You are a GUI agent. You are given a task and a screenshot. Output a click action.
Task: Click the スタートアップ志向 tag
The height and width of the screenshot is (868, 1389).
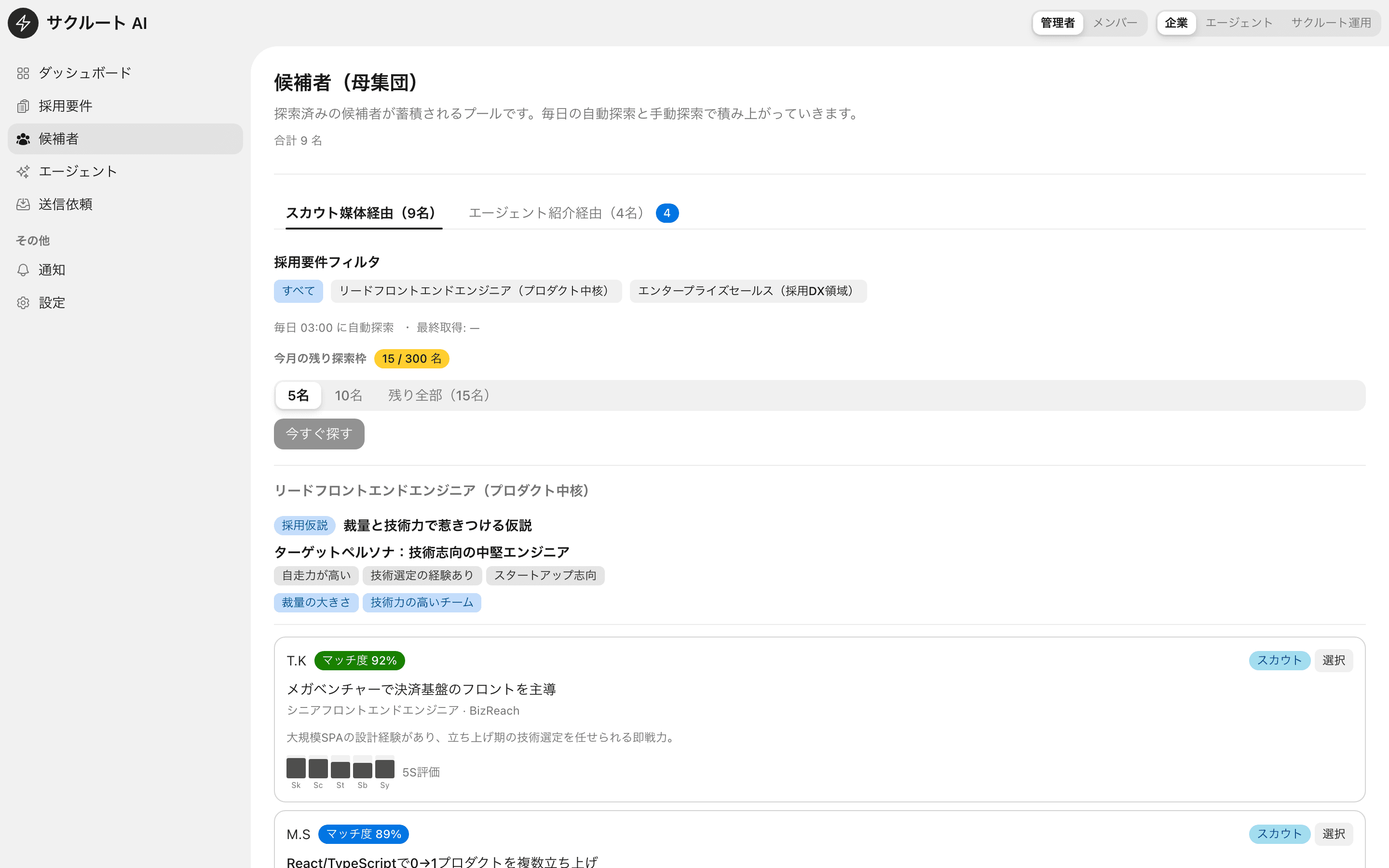545,575
